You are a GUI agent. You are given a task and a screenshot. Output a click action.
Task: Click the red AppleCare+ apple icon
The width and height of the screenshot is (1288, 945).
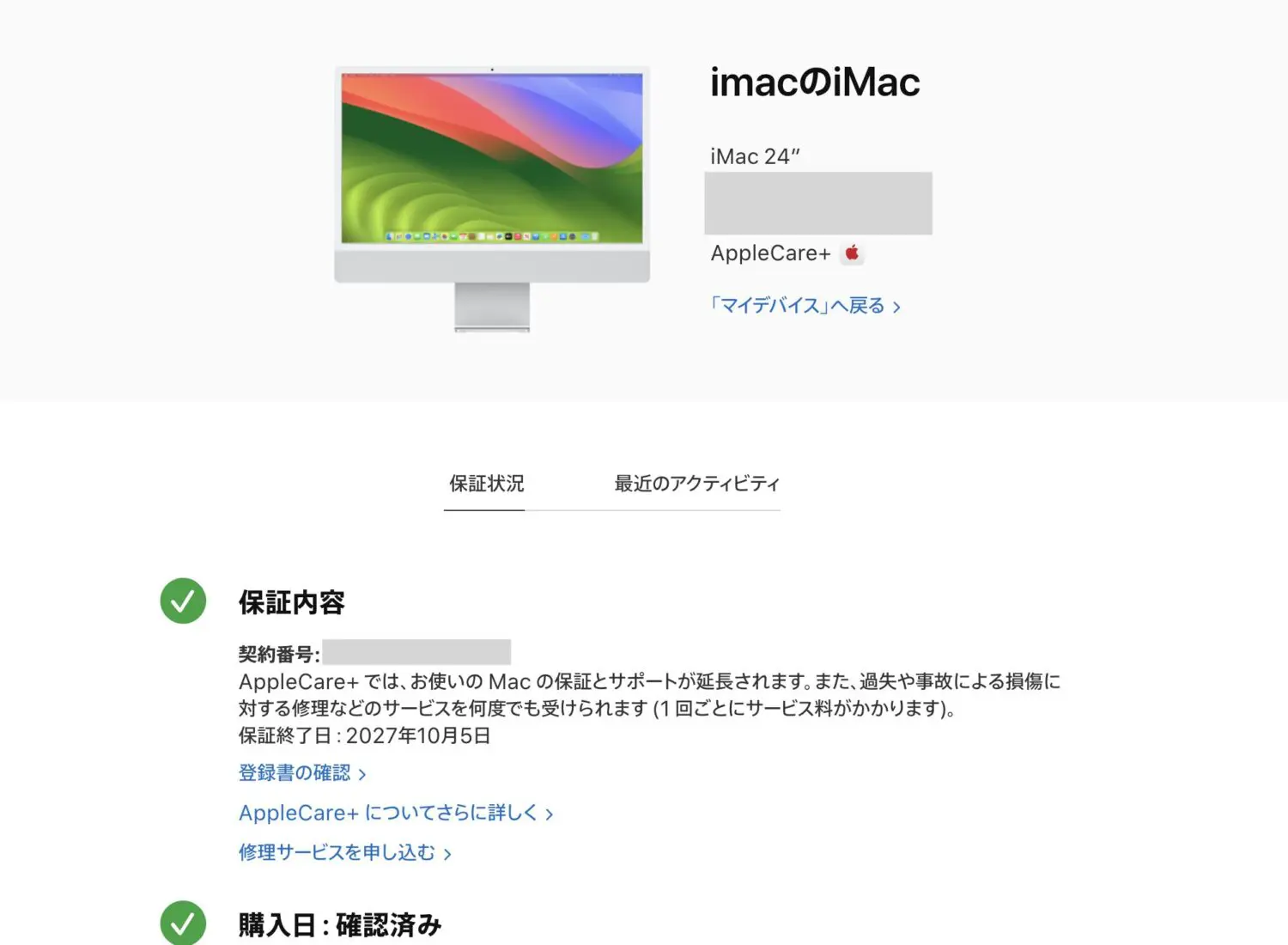click(852, 253)
